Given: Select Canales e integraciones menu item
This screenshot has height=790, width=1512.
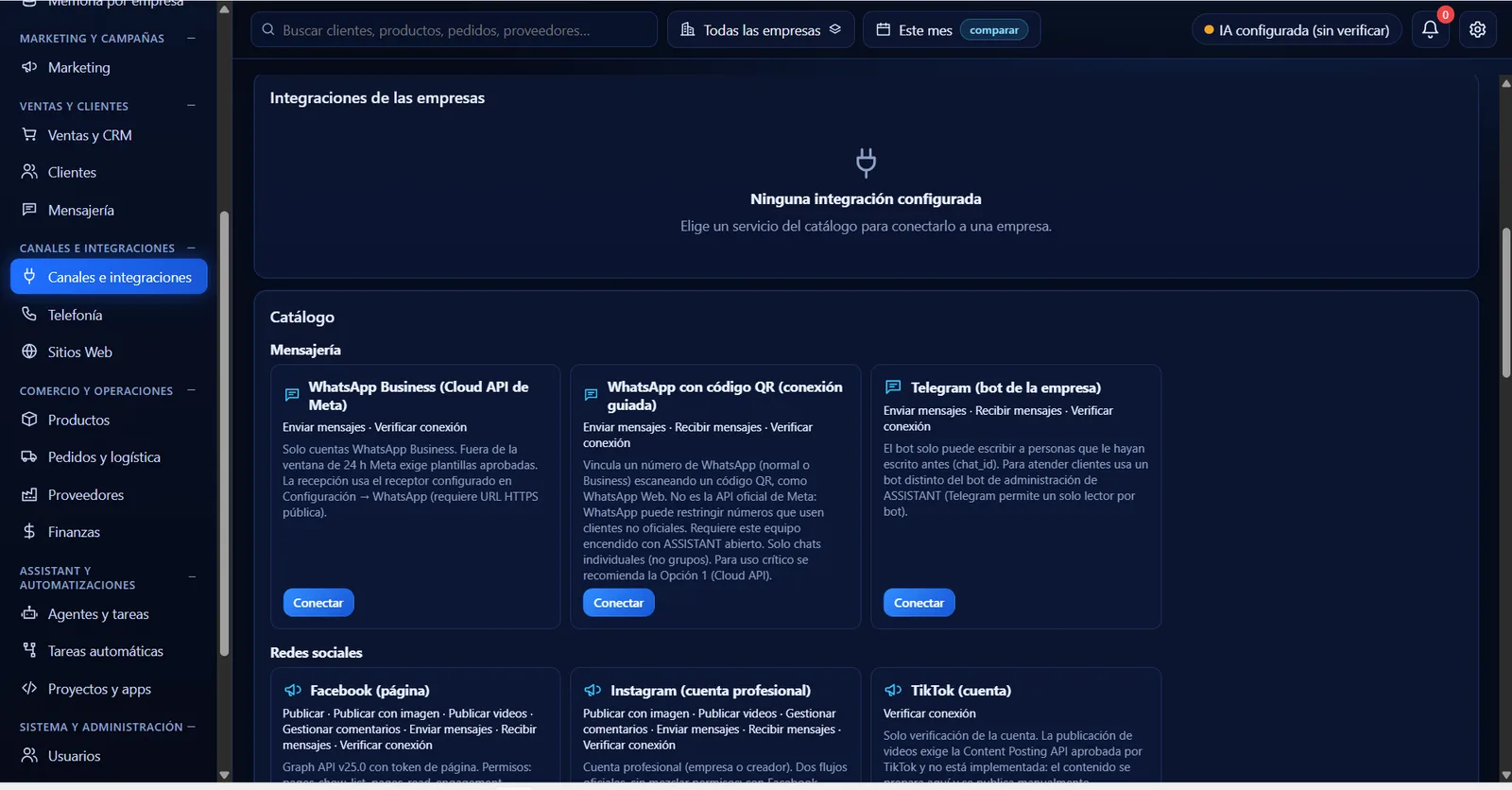Looking at the screenshot, I should 109,277.
